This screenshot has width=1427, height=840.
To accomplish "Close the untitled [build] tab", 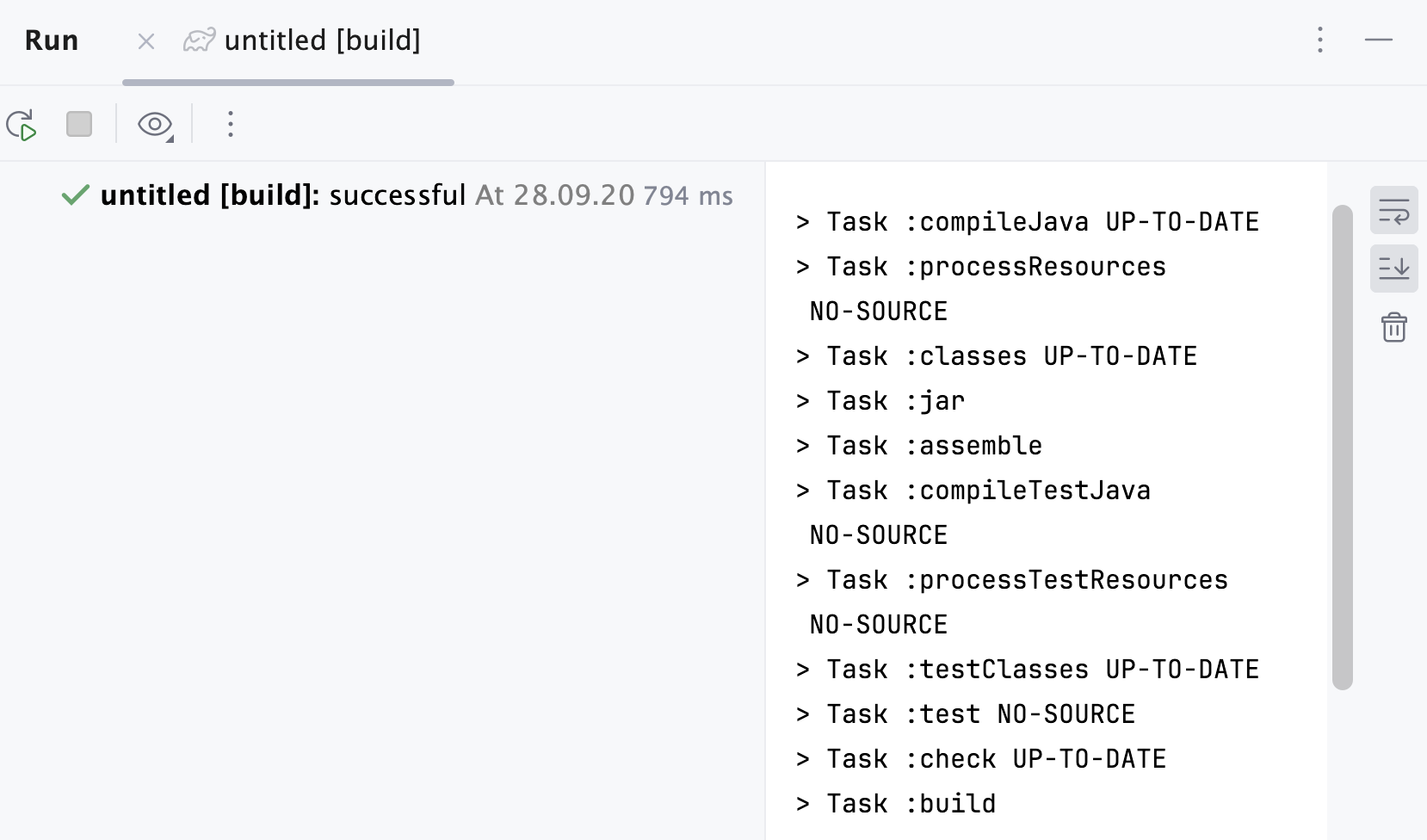I will 145,40.
